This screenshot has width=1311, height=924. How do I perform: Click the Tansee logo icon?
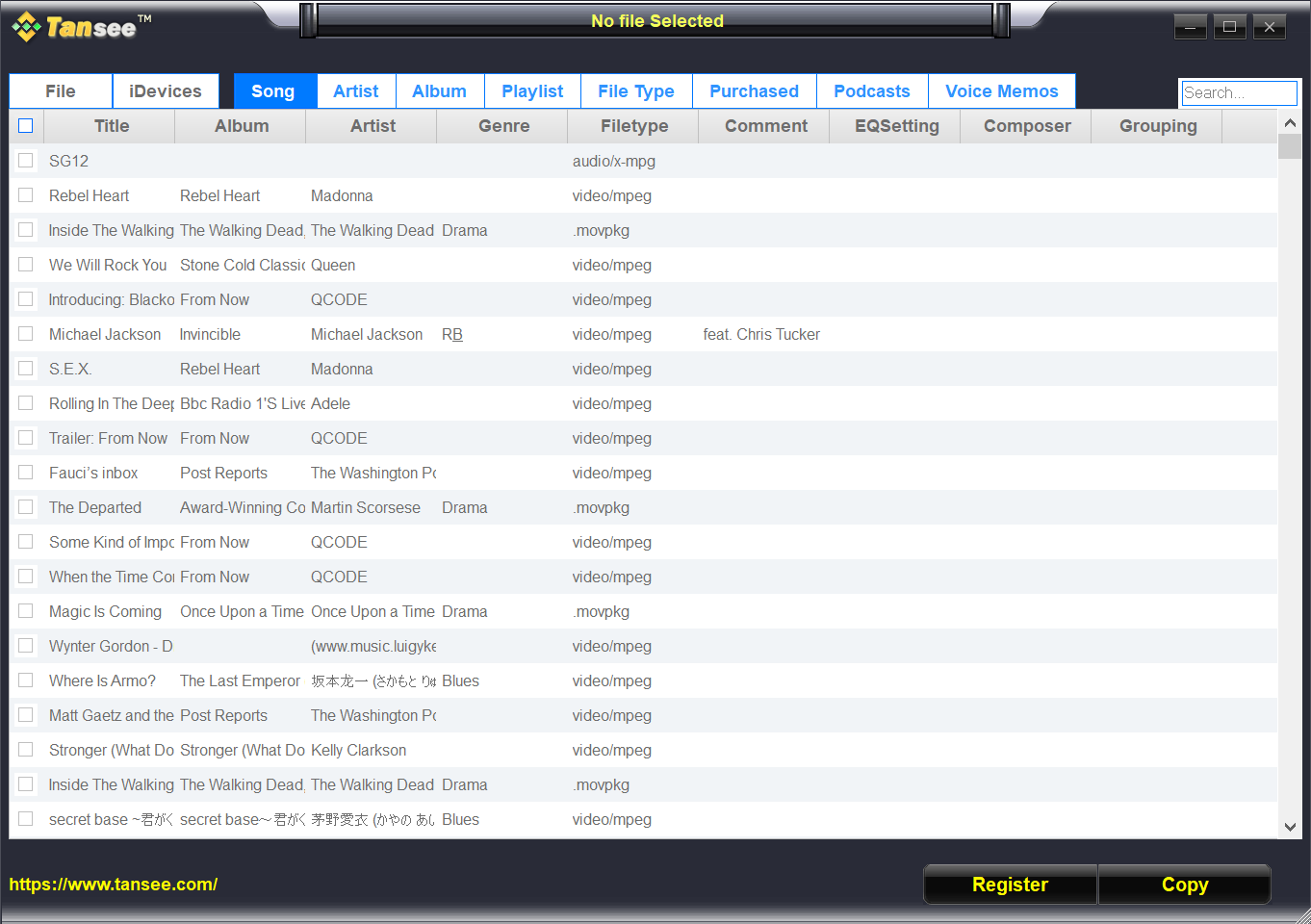pos(26,27)
